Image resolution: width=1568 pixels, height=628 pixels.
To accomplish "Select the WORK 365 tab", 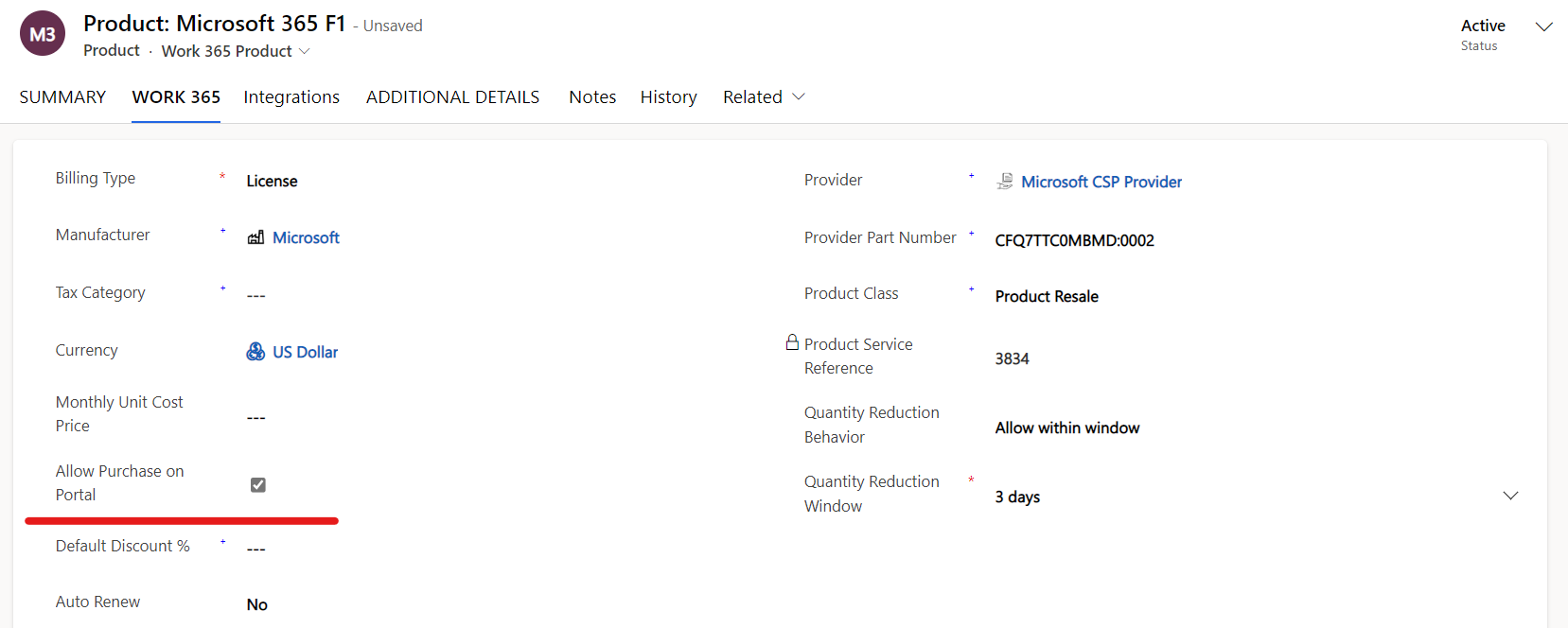I will tap(176, 96).
